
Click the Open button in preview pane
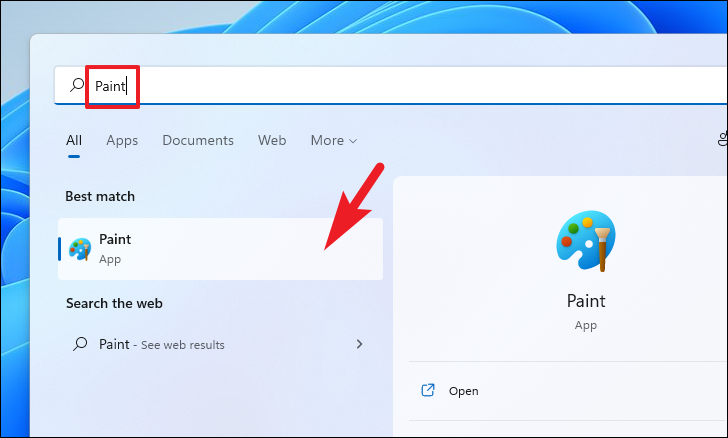568,391
